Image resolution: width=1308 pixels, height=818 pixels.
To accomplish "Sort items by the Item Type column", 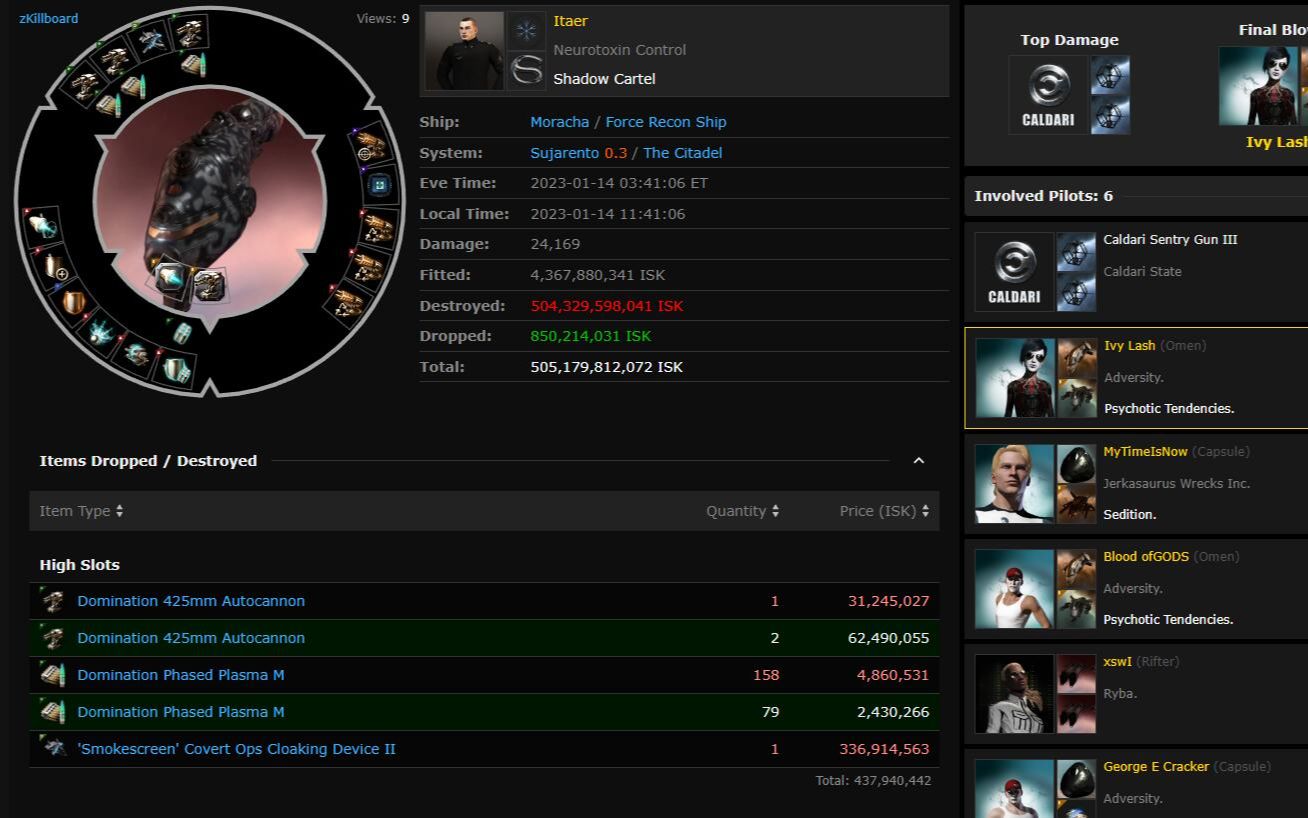I will pos(82,511).
